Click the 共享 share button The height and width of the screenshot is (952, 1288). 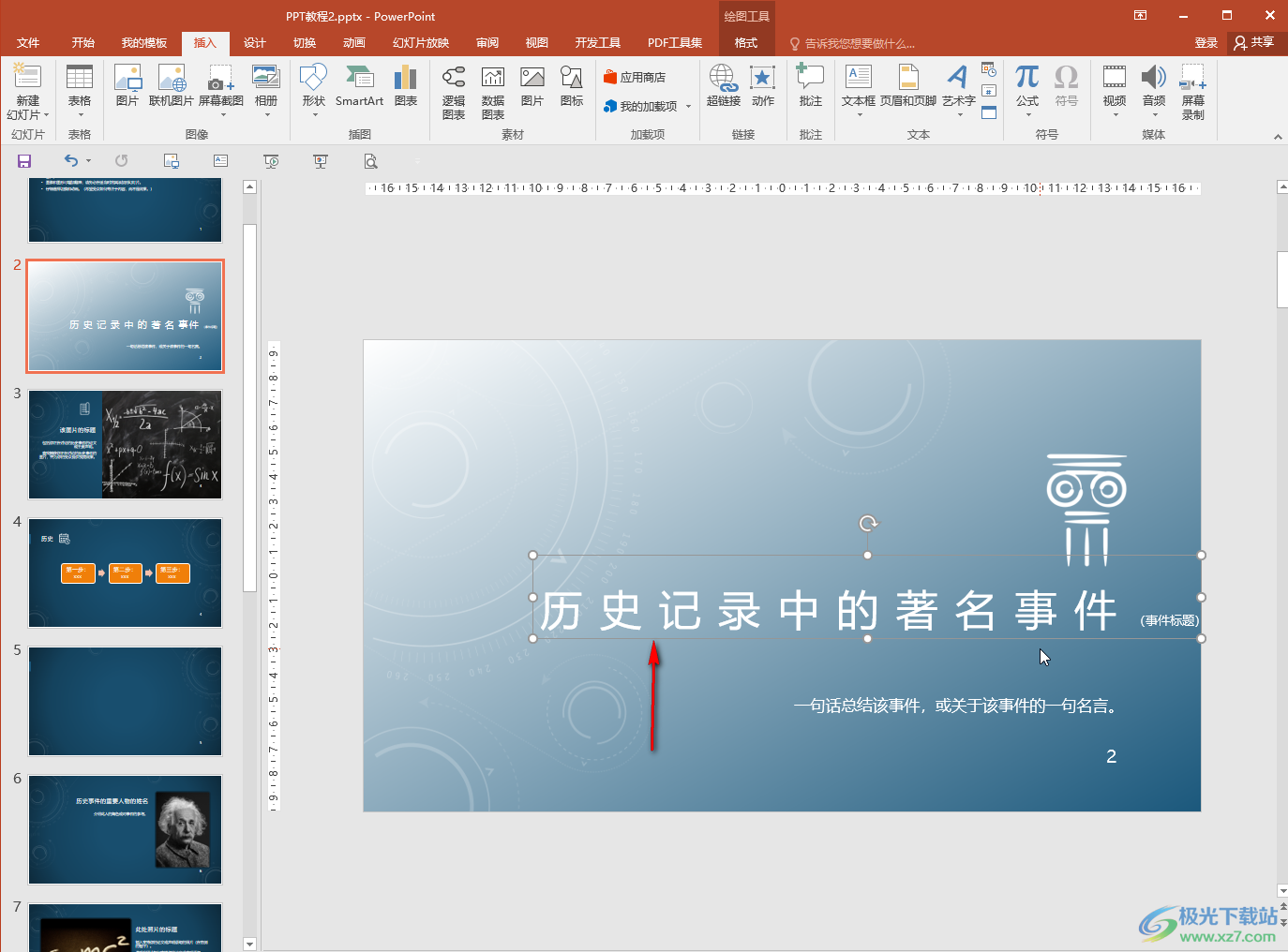click(x=1254, y=42)
